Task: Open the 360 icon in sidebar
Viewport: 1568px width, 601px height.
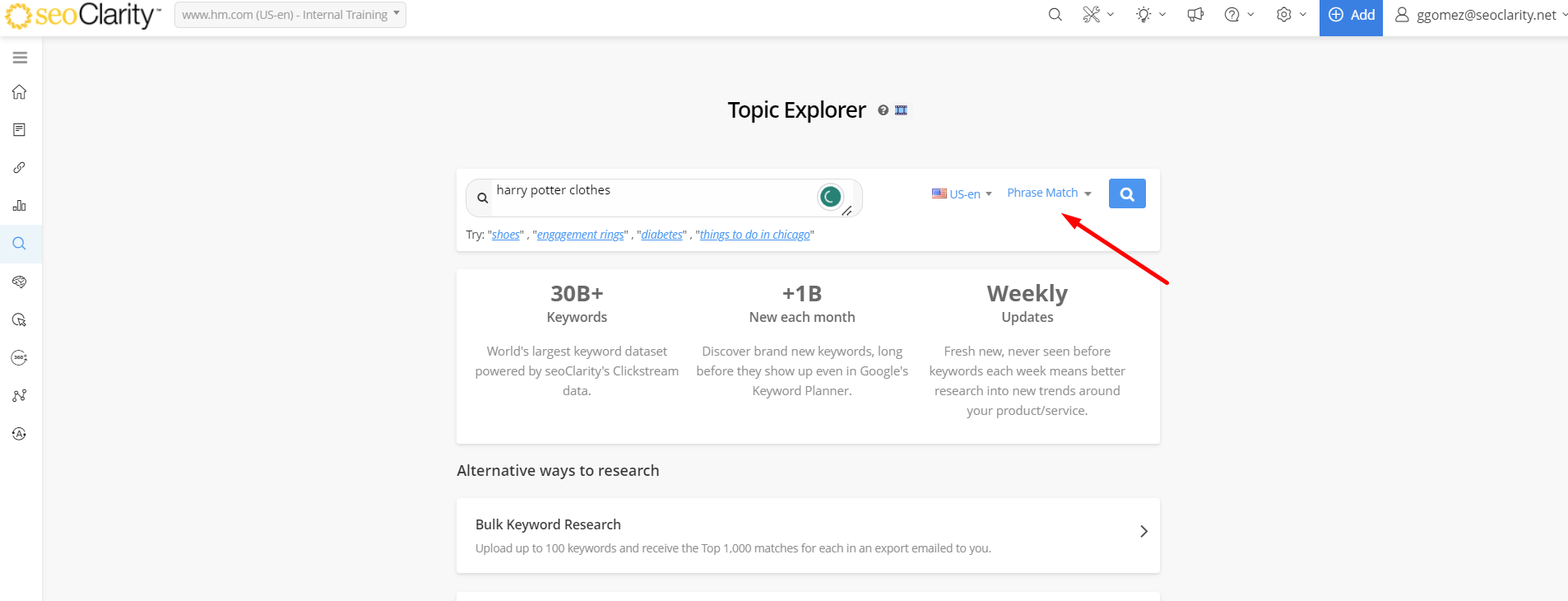Action: point(20,358)
